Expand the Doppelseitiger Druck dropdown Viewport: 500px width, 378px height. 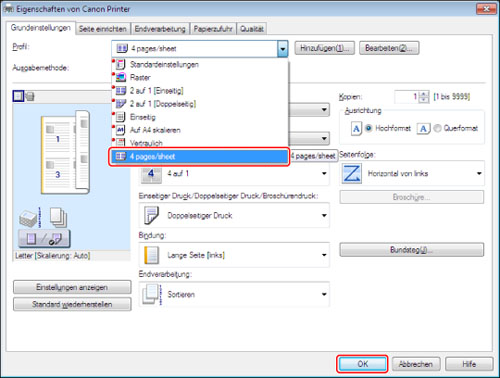point(234,215)
